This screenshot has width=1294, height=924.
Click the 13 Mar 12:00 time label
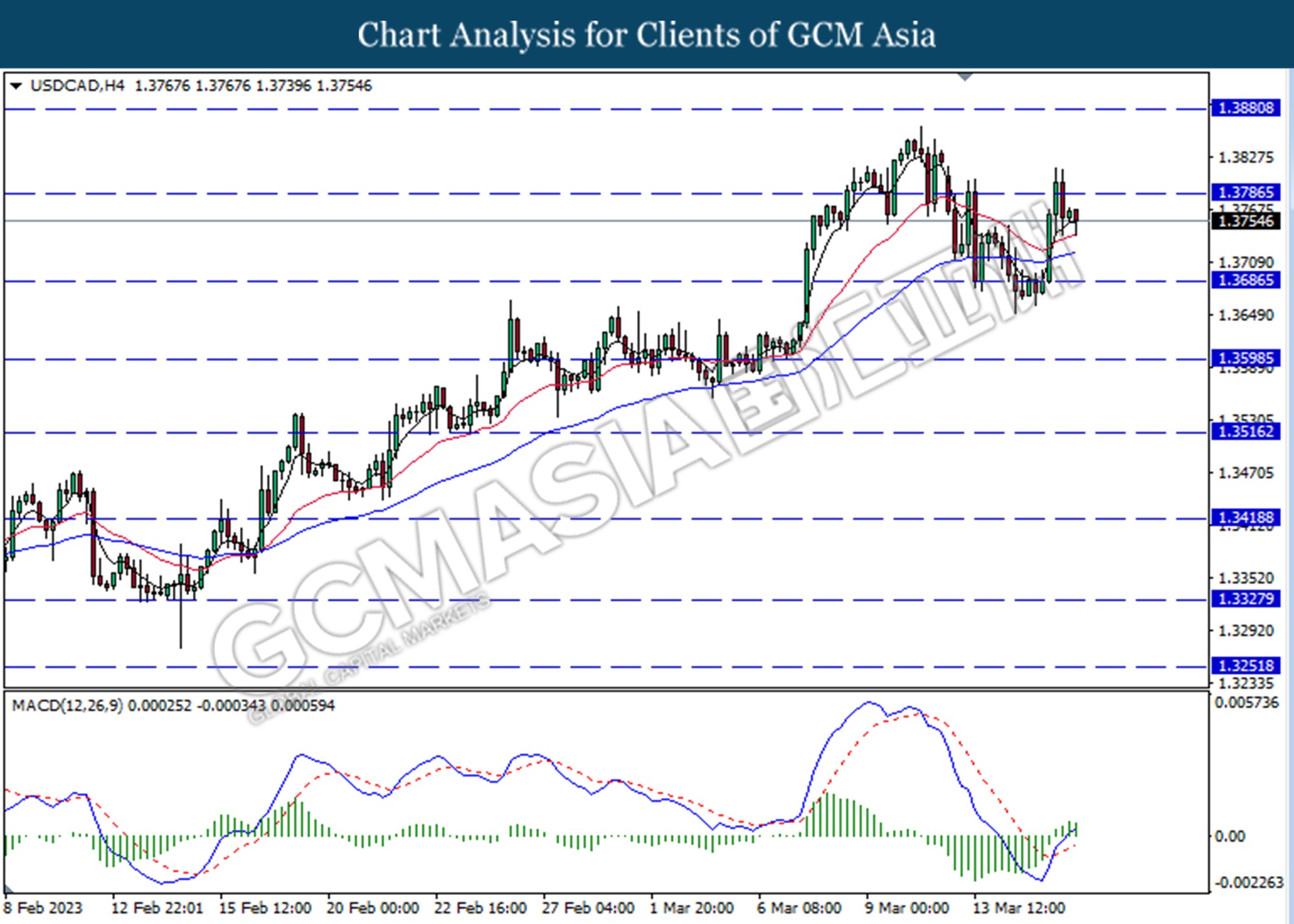click(1019, 908)
